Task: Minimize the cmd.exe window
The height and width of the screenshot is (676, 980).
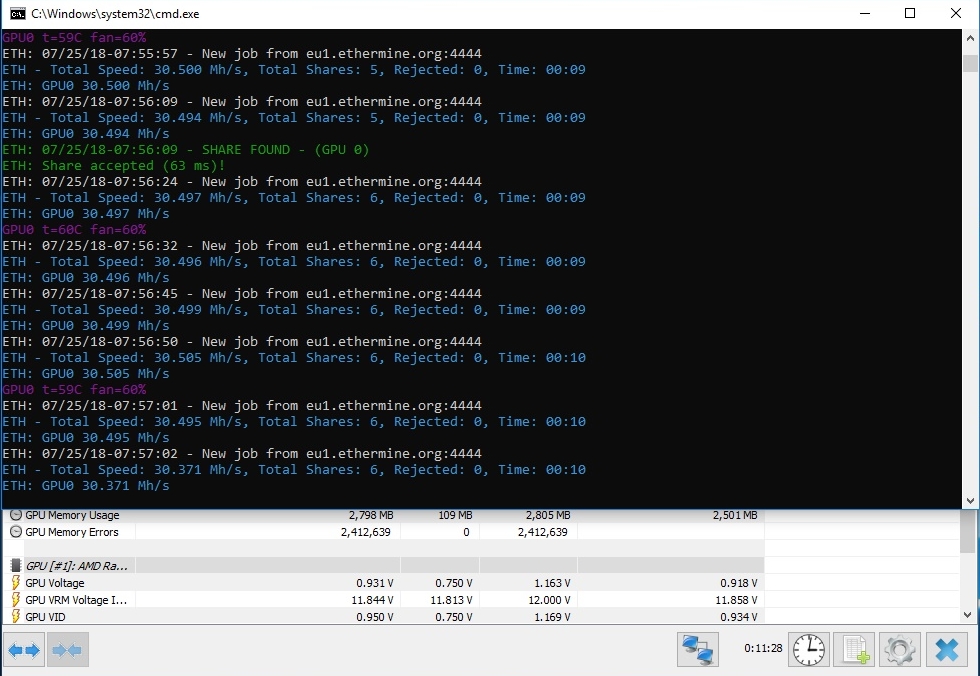Action: [x=864, y=14]
